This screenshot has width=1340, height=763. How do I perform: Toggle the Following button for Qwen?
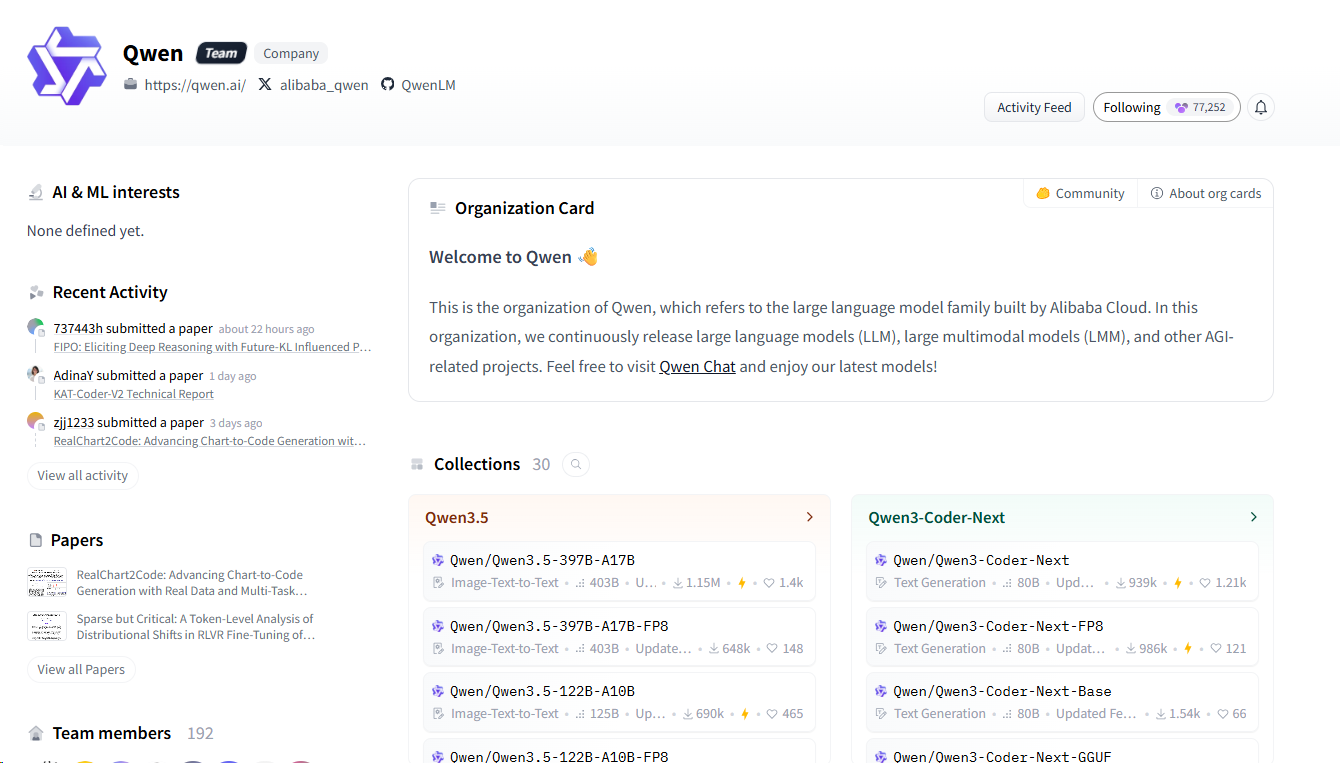coord(1167,108)
